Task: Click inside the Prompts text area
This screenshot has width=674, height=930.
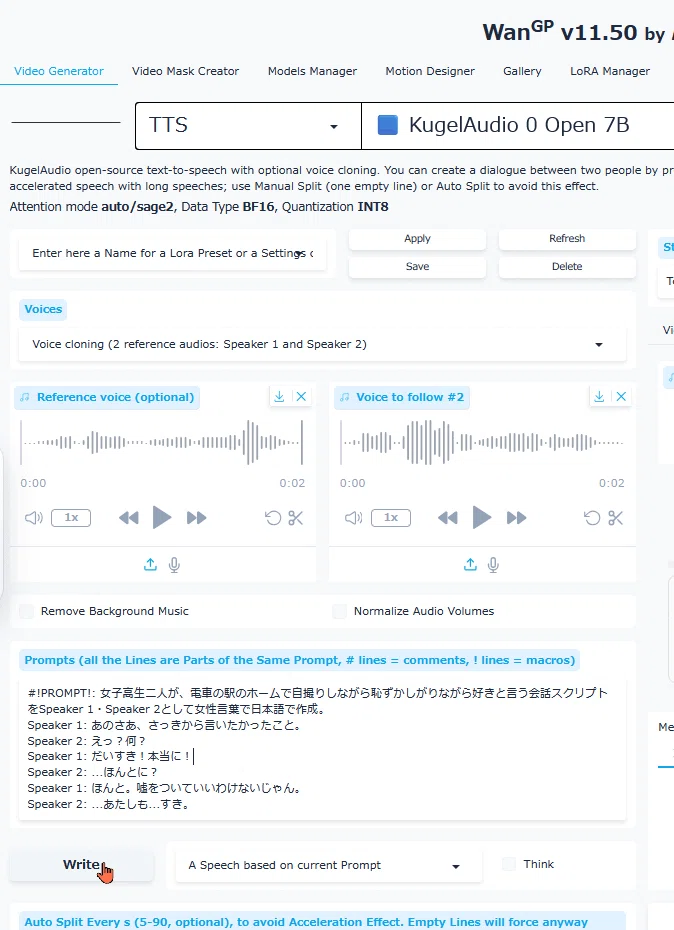Action: pyautogui.click(x=322, y=749)
